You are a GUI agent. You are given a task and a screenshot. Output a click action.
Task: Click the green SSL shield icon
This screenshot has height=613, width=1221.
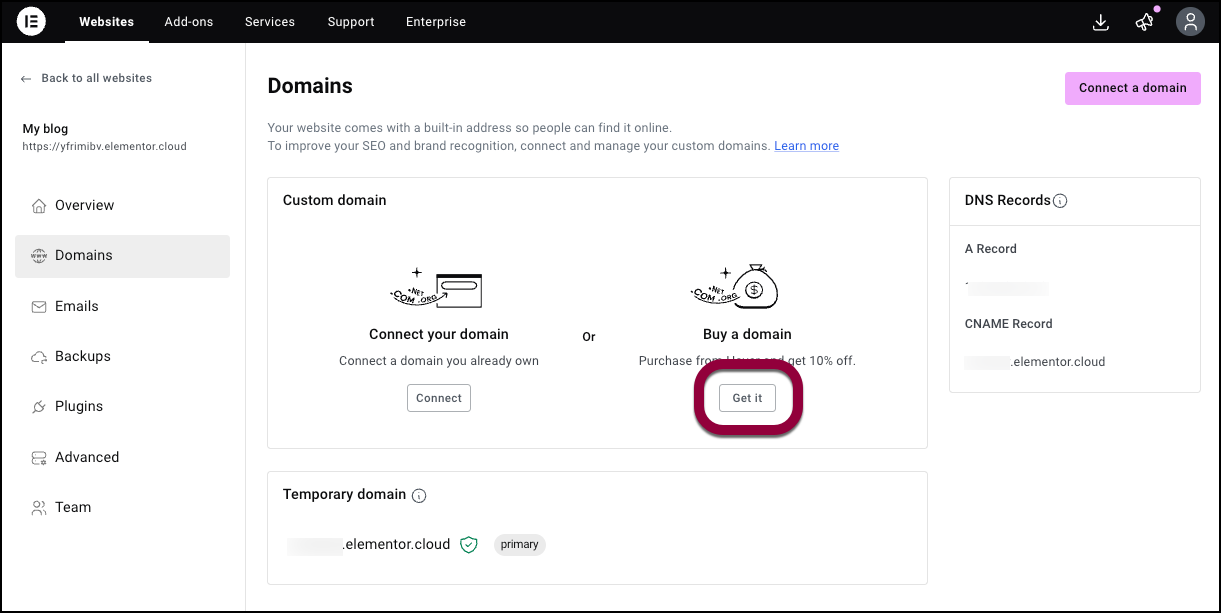(x=469, y=545)
